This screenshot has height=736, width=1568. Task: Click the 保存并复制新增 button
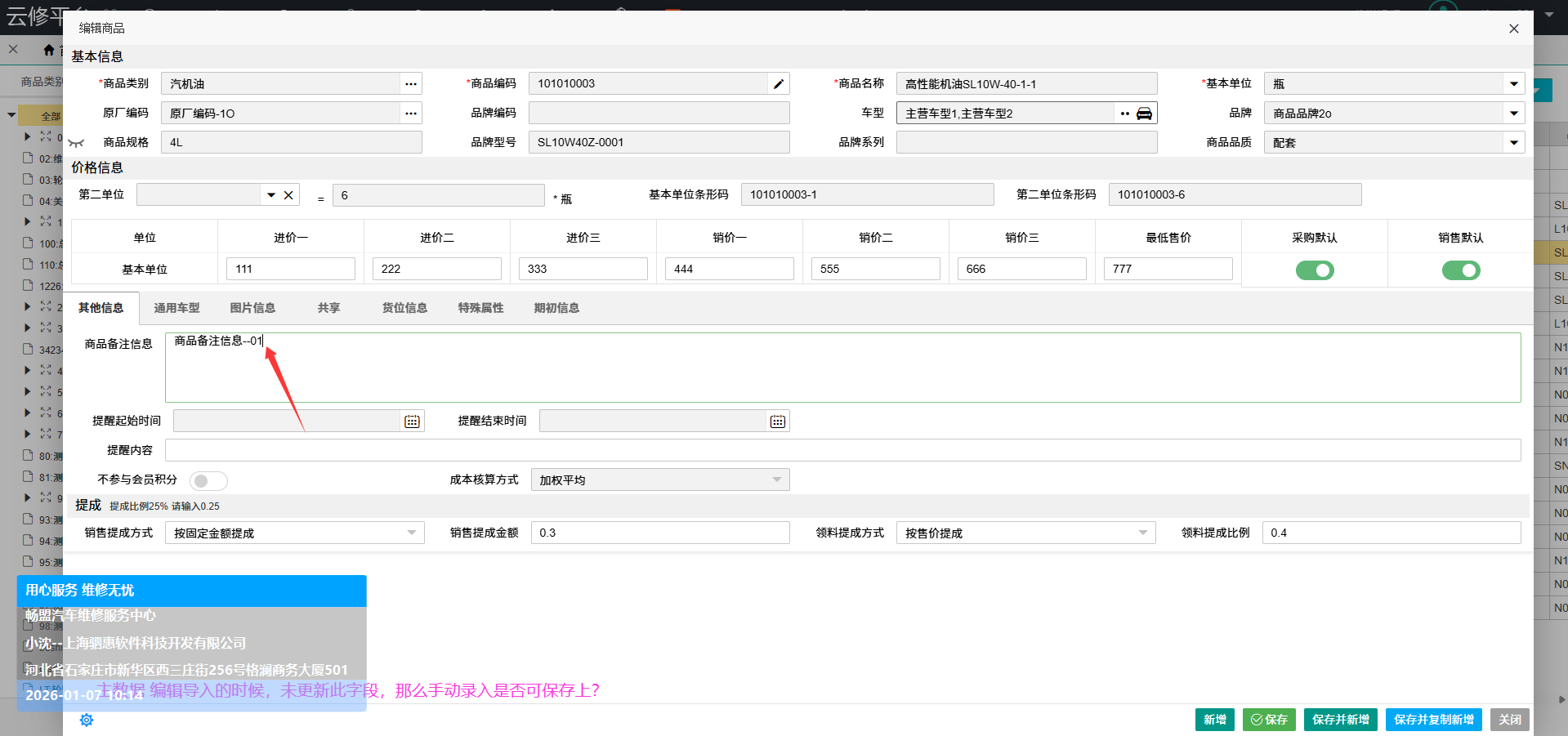[x=1433, y=720]
